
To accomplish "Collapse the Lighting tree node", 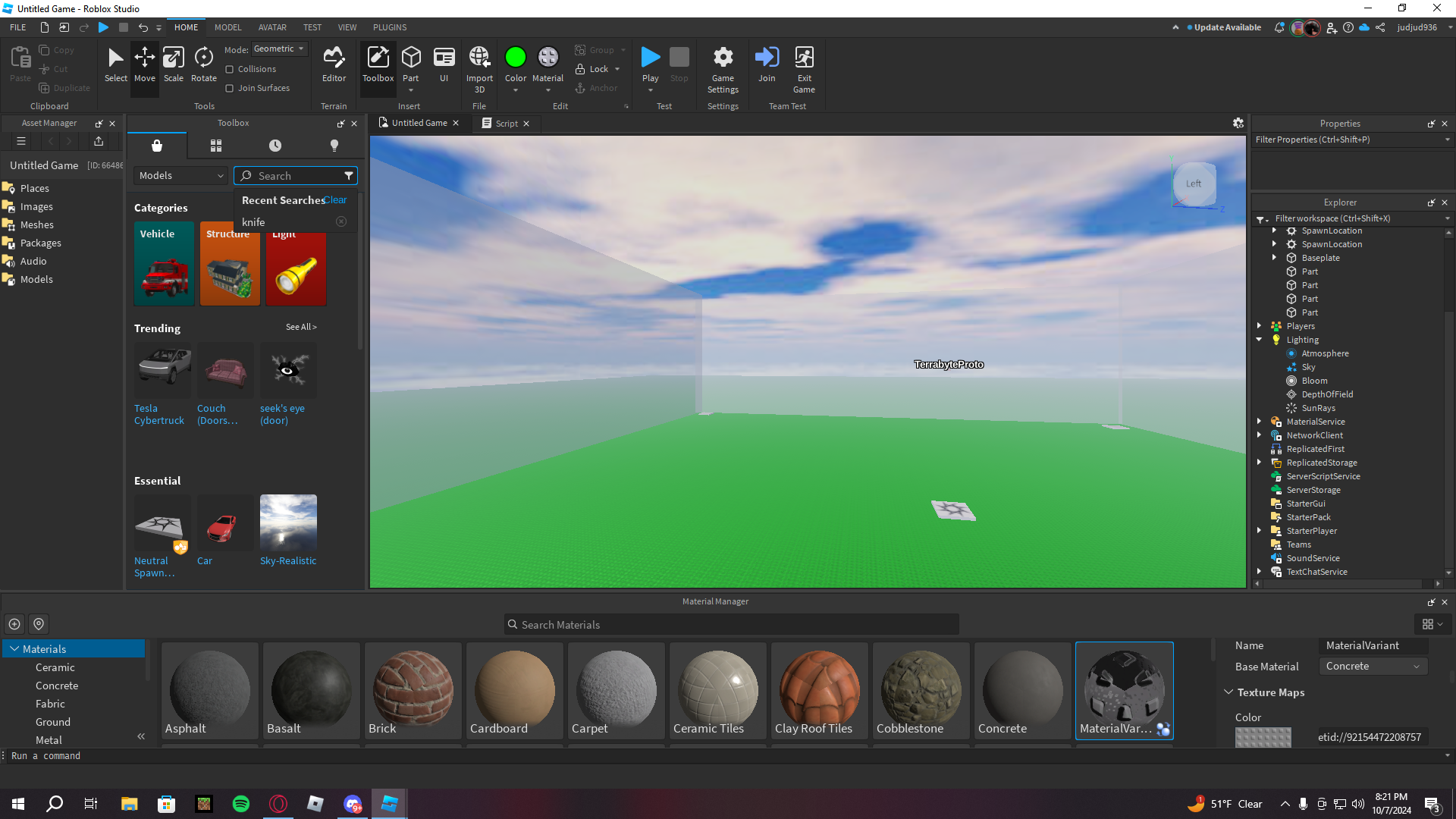I will tap(1259, 340).
